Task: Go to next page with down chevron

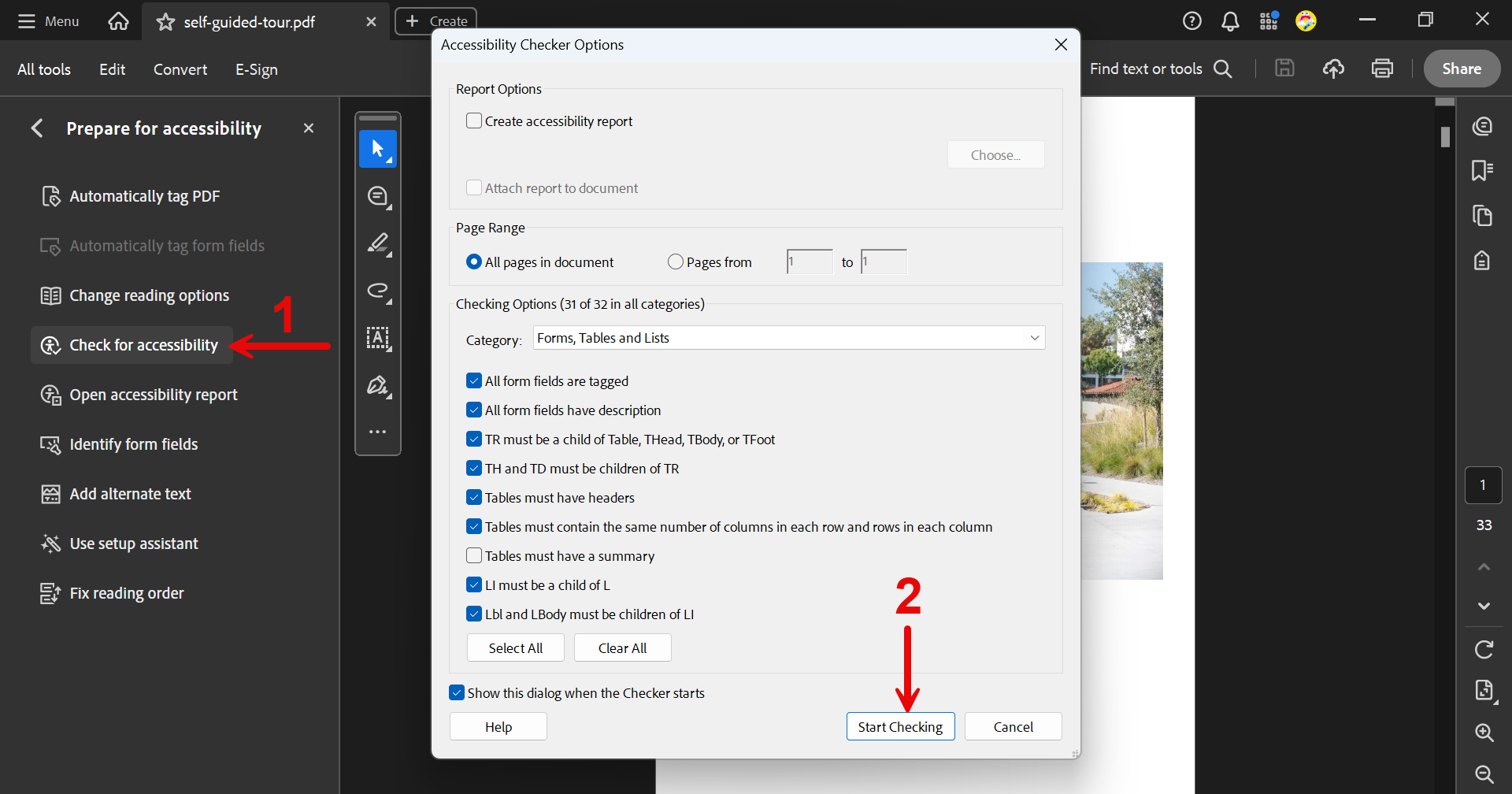Action: (x=1484, y=606)
